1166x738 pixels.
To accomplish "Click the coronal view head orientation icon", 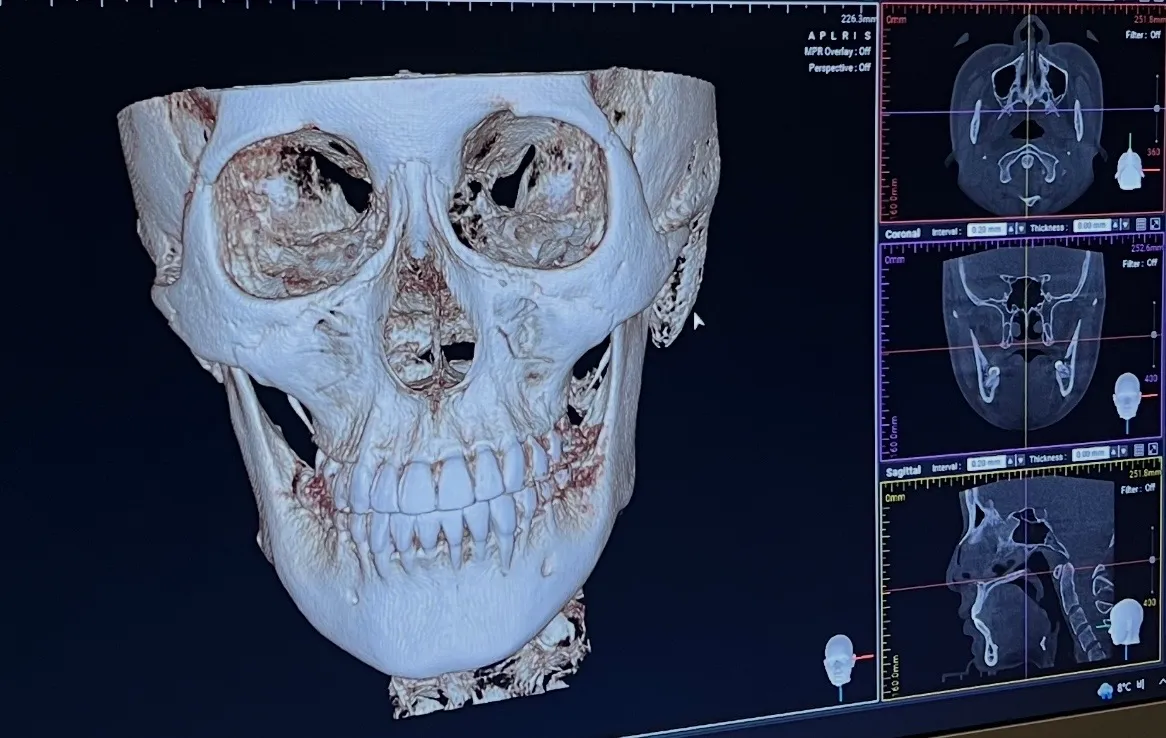I will point(1127,397).
